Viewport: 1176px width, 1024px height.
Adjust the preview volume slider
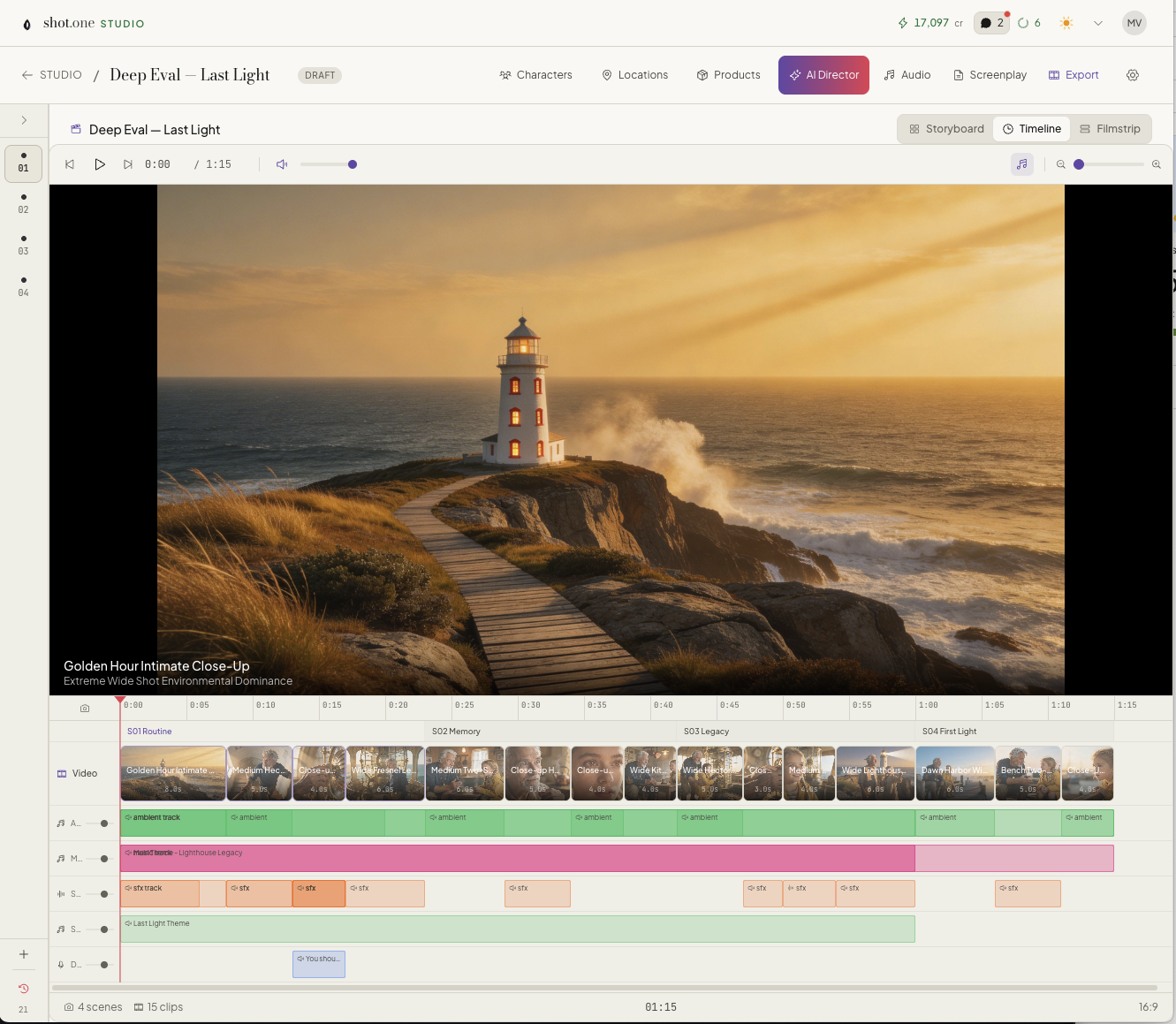327,164
